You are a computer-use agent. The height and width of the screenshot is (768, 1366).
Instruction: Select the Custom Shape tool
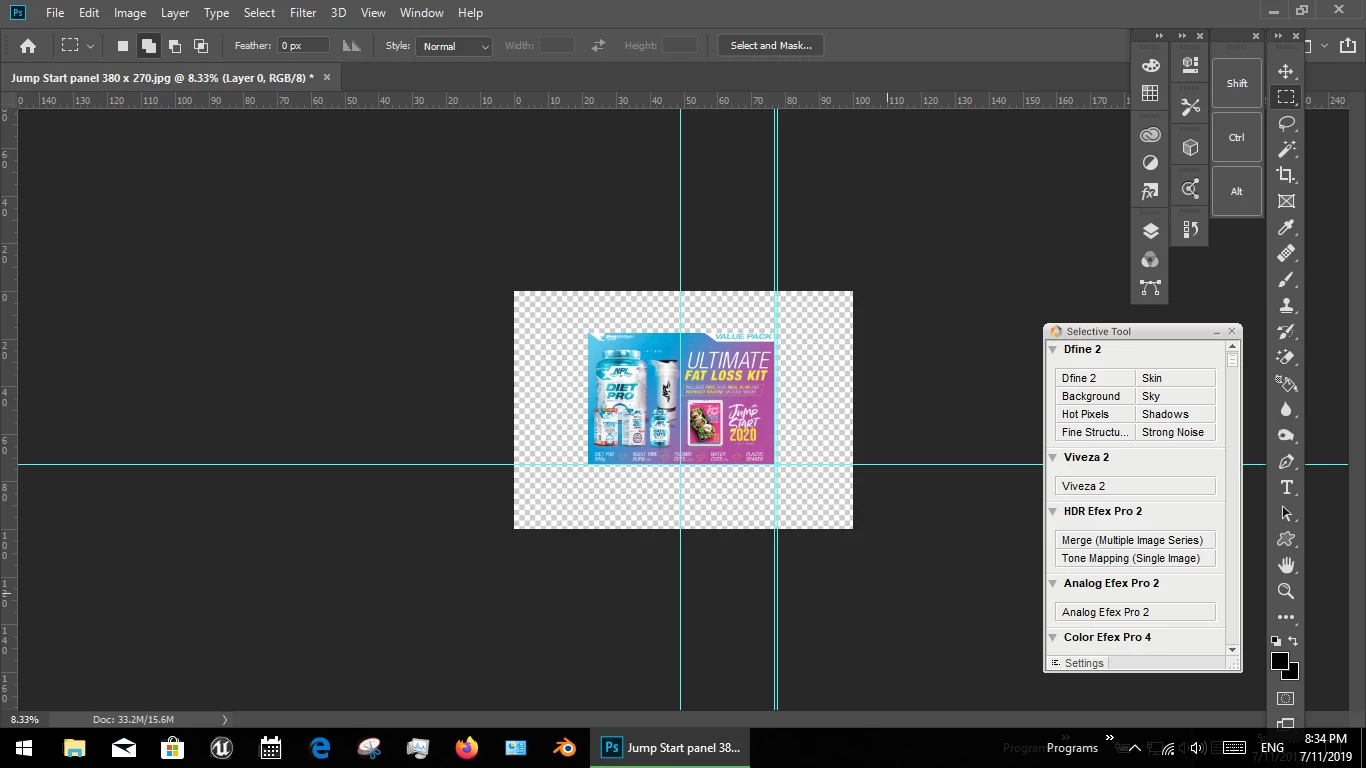click(x=1286, y=539)
